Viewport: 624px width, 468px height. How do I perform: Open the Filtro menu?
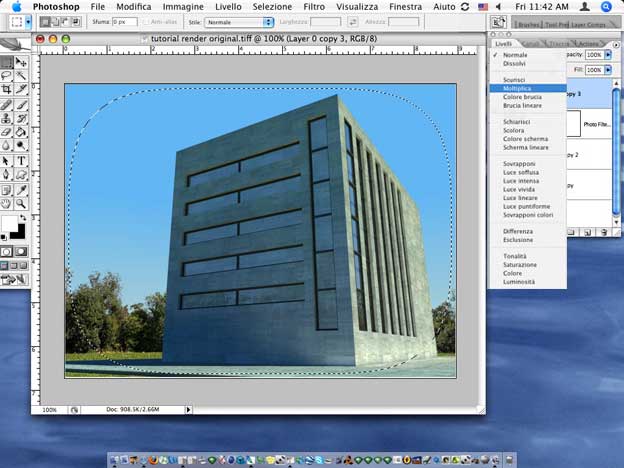[x=314, y=7]
